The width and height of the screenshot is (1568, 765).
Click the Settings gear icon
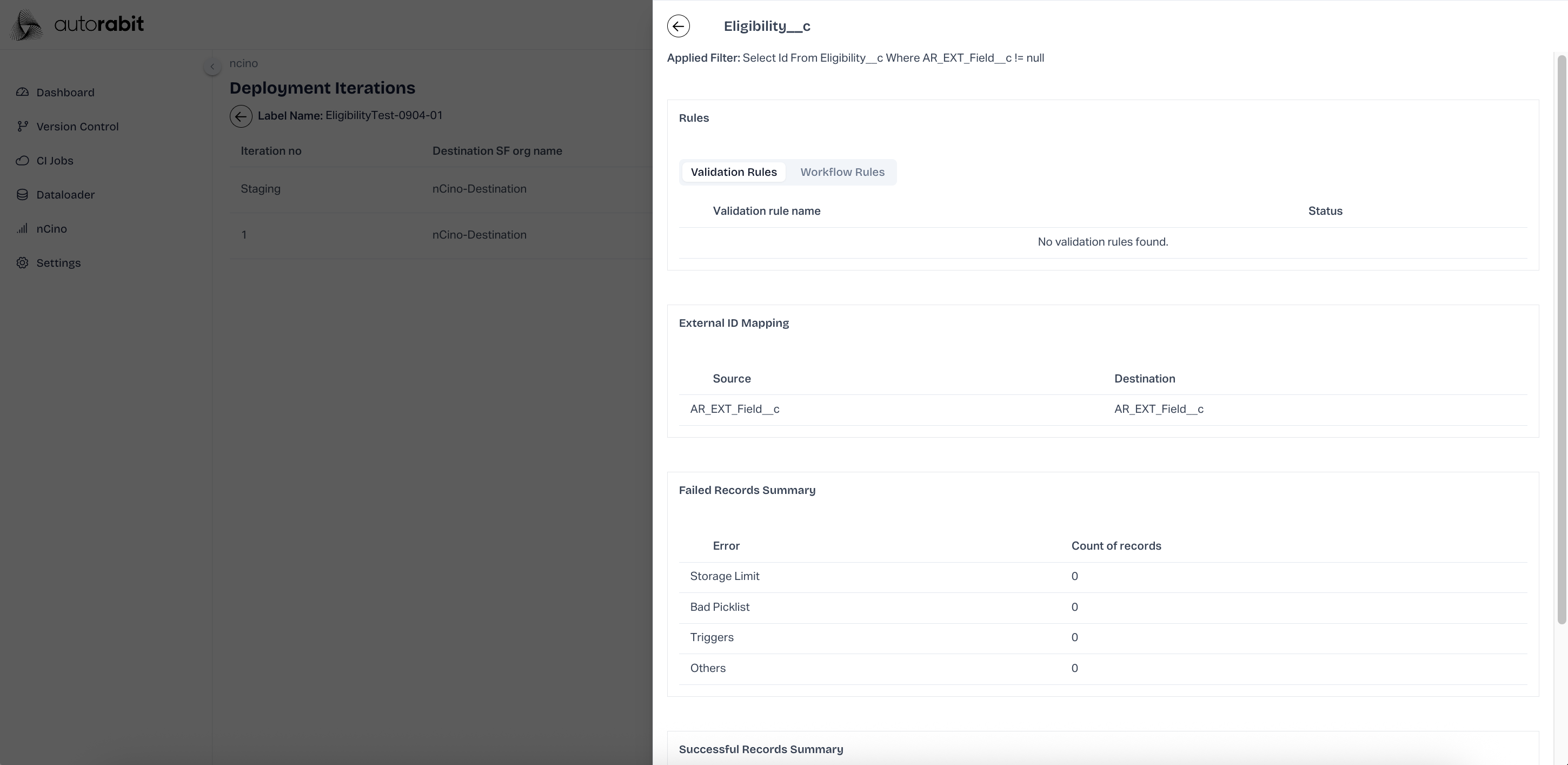pyautogui.click(x=23, y=262)
